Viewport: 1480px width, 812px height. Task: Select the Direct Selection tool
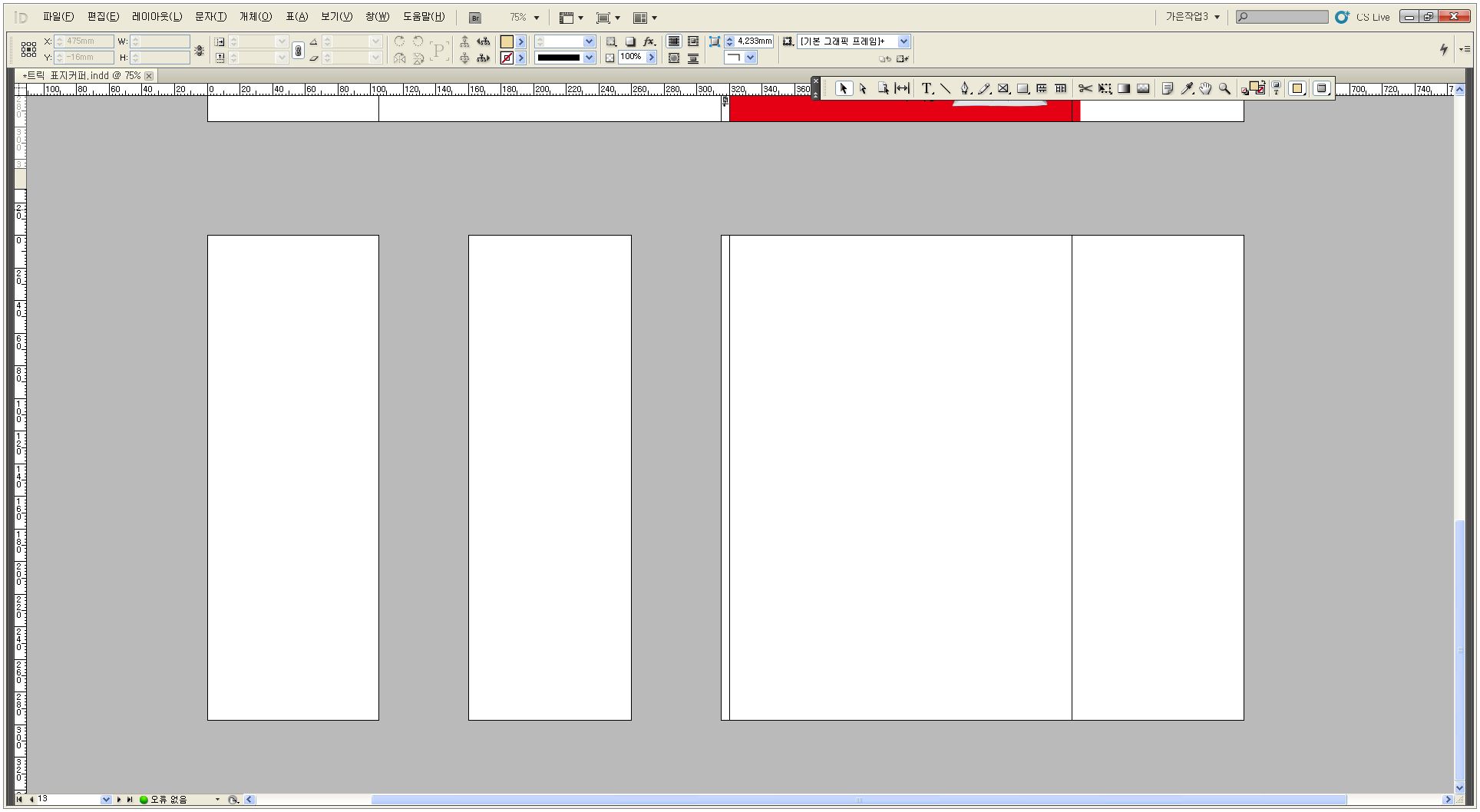click(863, 89)
